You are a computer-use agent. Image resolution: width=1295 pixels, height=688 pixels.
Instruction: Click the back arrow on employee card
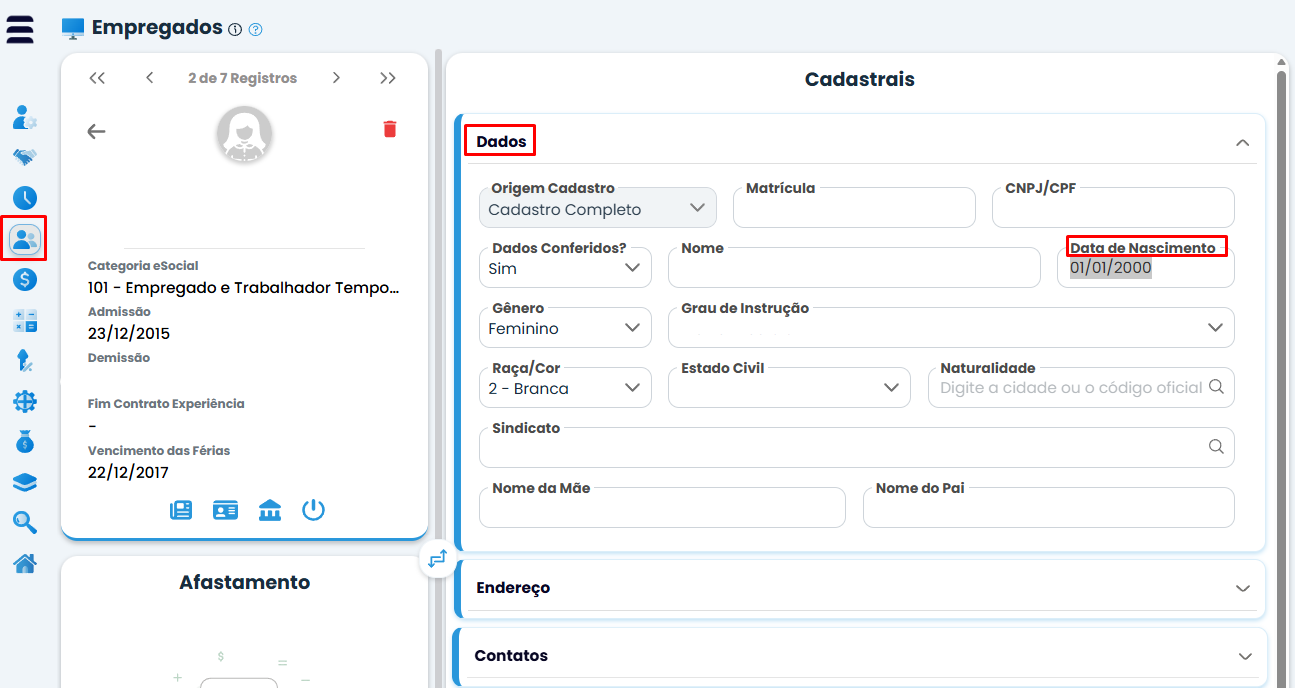coord(96,131)
